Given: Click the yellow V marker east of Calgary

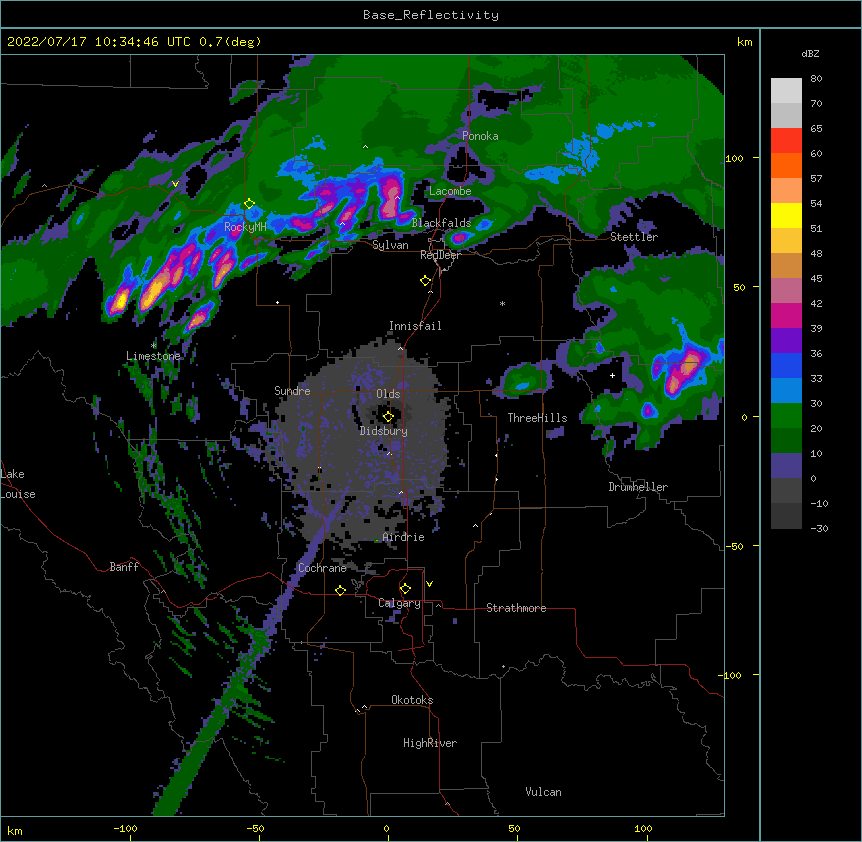Looking at the screenshot, I should point(429,584).
